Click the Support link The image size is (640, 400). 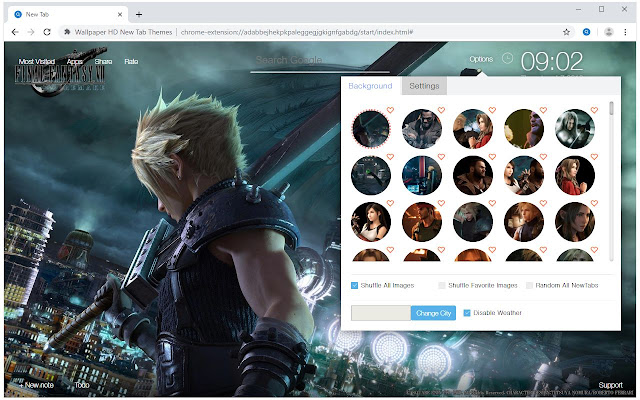point(610,385)
